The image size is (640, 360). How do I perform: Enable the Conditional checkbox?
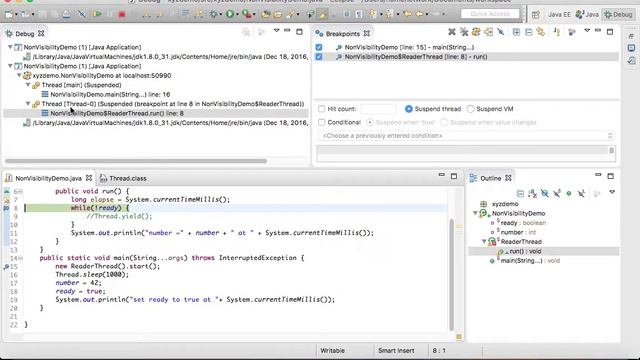(322, 122)
